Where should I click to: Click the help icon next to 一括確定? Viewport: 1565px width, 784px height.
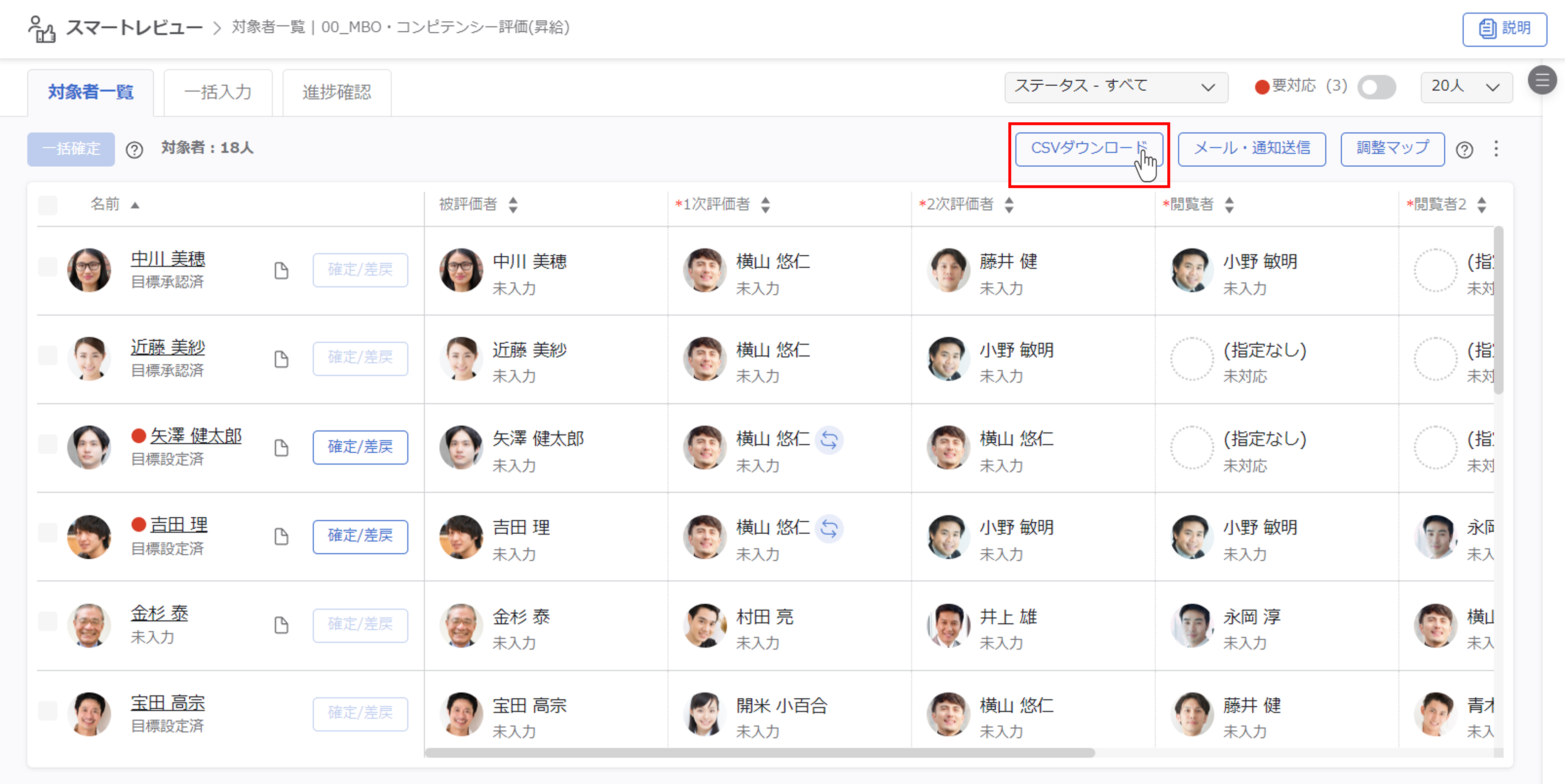[134, 149]
